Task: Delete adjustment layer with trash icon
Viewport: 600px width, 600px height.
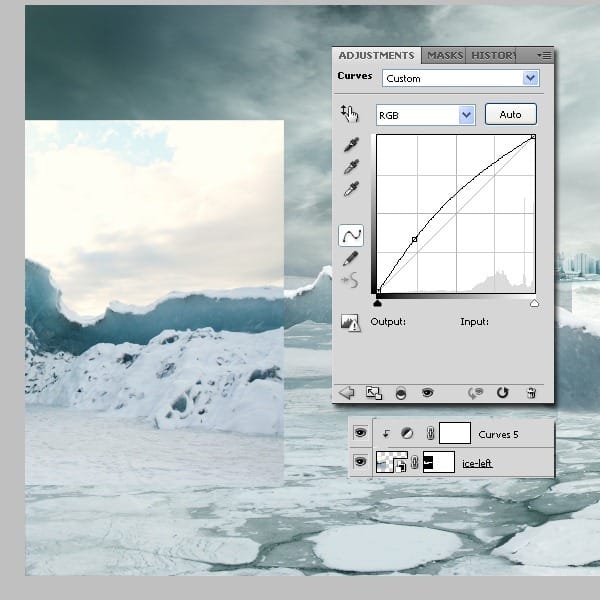Action: tap(531, 393)
